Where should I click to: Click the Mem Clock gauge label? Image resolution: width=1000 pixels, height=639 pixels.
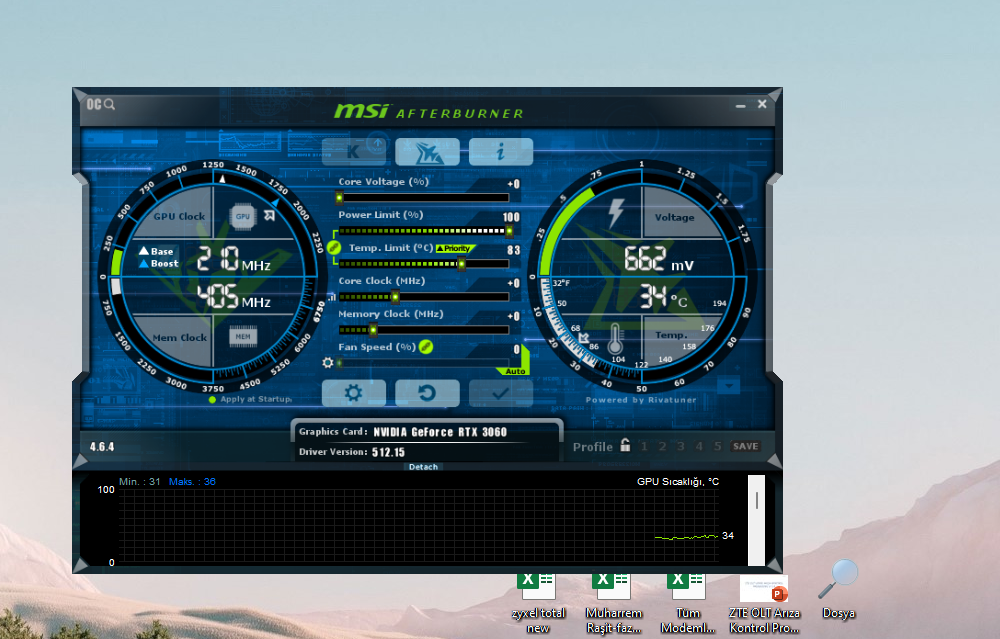[x=179, y=338]
